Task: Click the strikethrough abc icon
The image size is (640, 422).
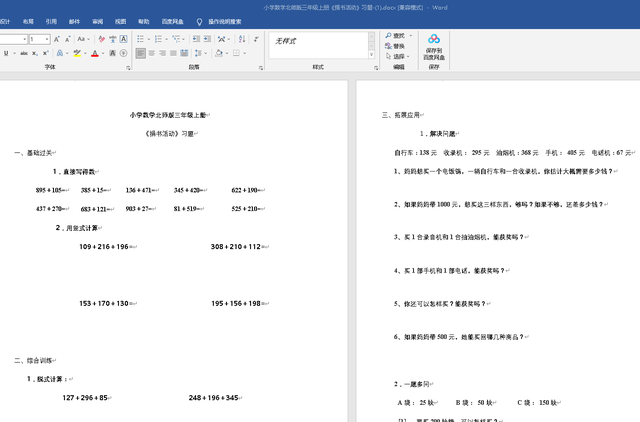Action: tap(23, 53)
